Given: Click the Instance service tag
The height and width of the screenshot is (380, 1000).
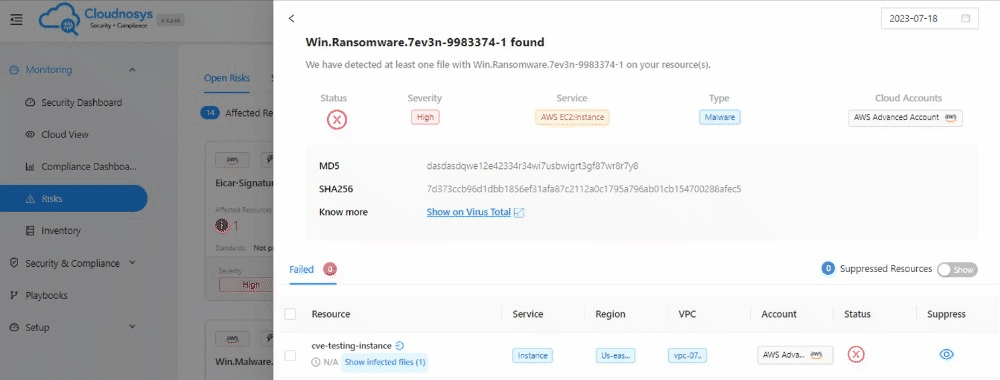Looking at the screenshot, I should pos(533,355).
